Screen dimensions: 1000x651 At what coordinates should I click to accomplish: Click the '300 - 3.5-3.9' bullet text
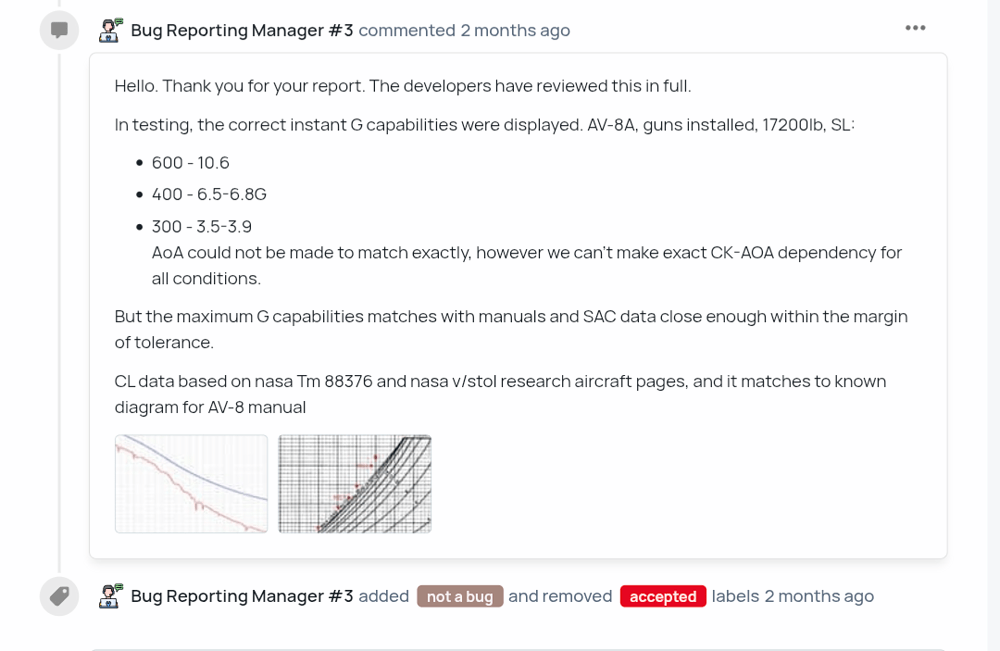click(202, 226)
